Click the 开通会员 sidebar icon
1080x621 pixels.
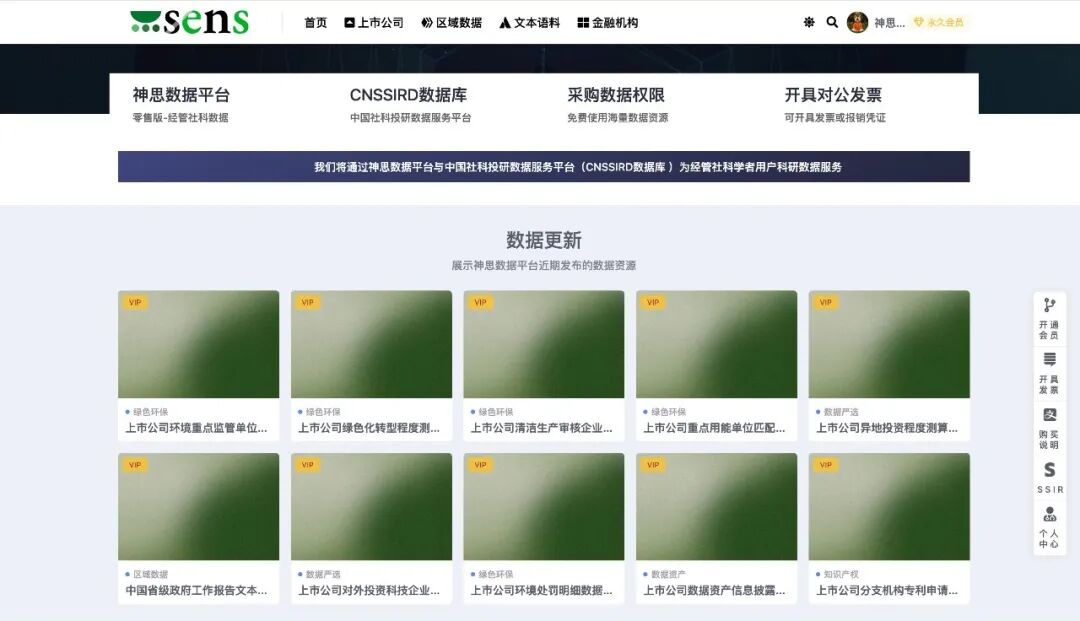click(x=1049, y=319)
